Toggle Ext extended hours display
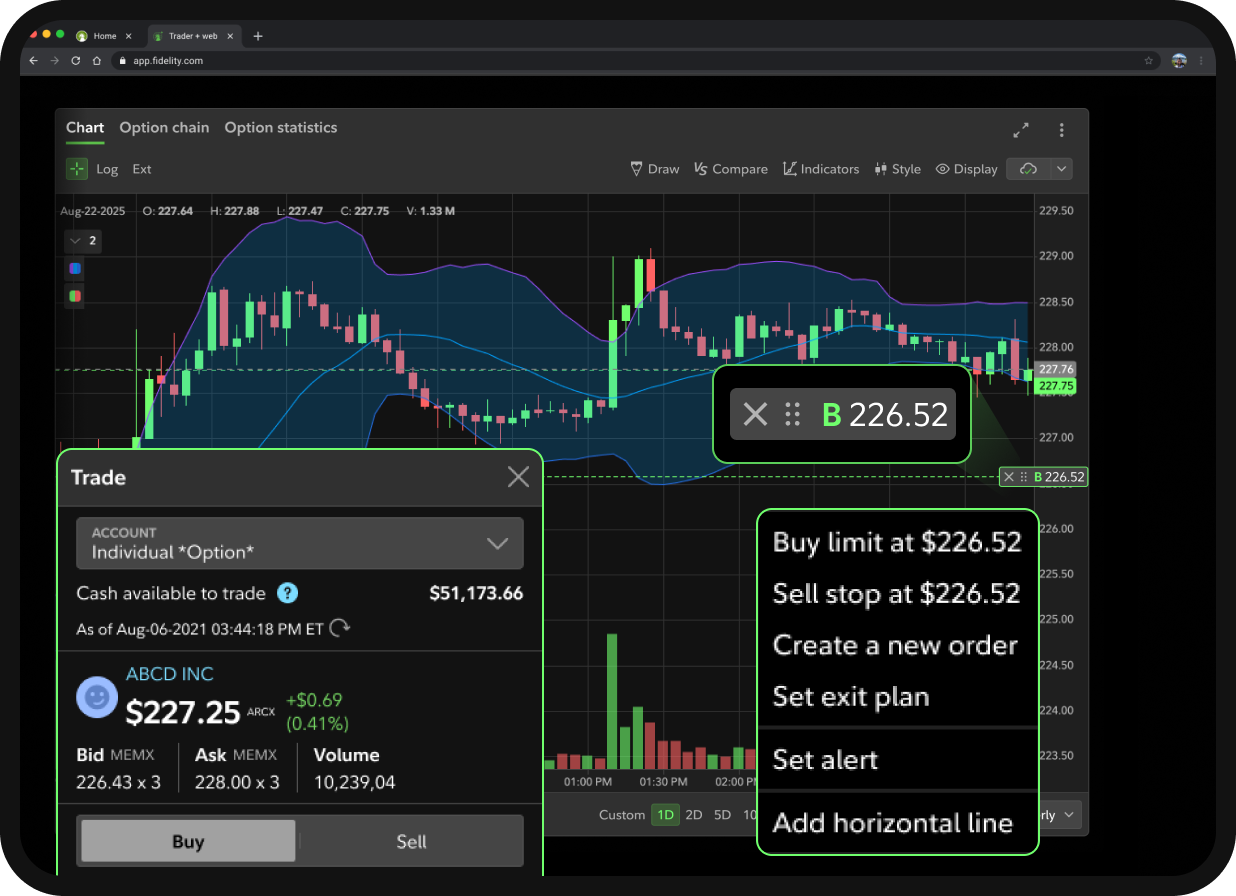This screenshot has height=896, width=1236. click(142, 169)
